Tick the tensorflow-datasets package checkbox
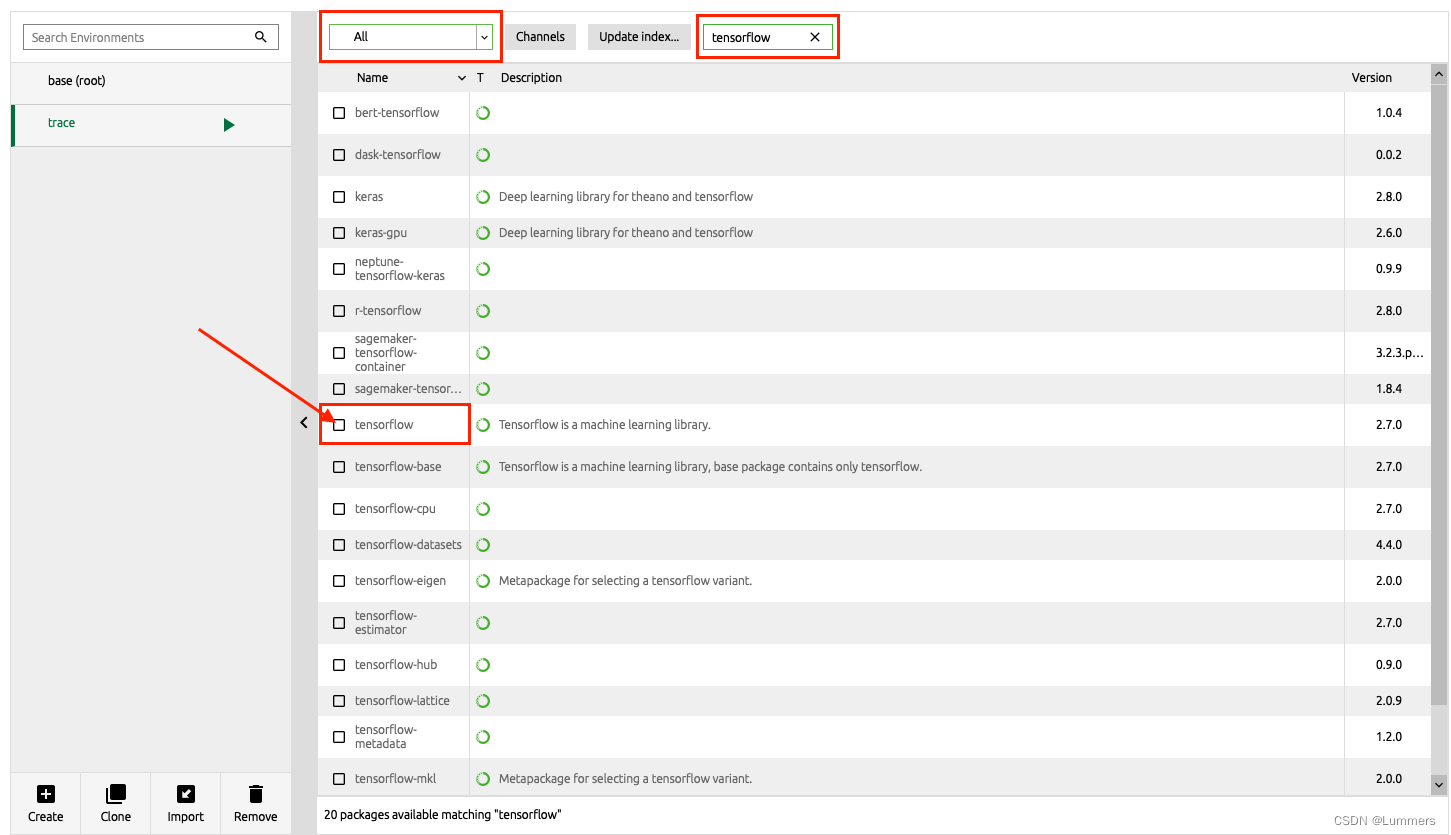This screenshot has width=1451, height=835. [x=339, y=545]
